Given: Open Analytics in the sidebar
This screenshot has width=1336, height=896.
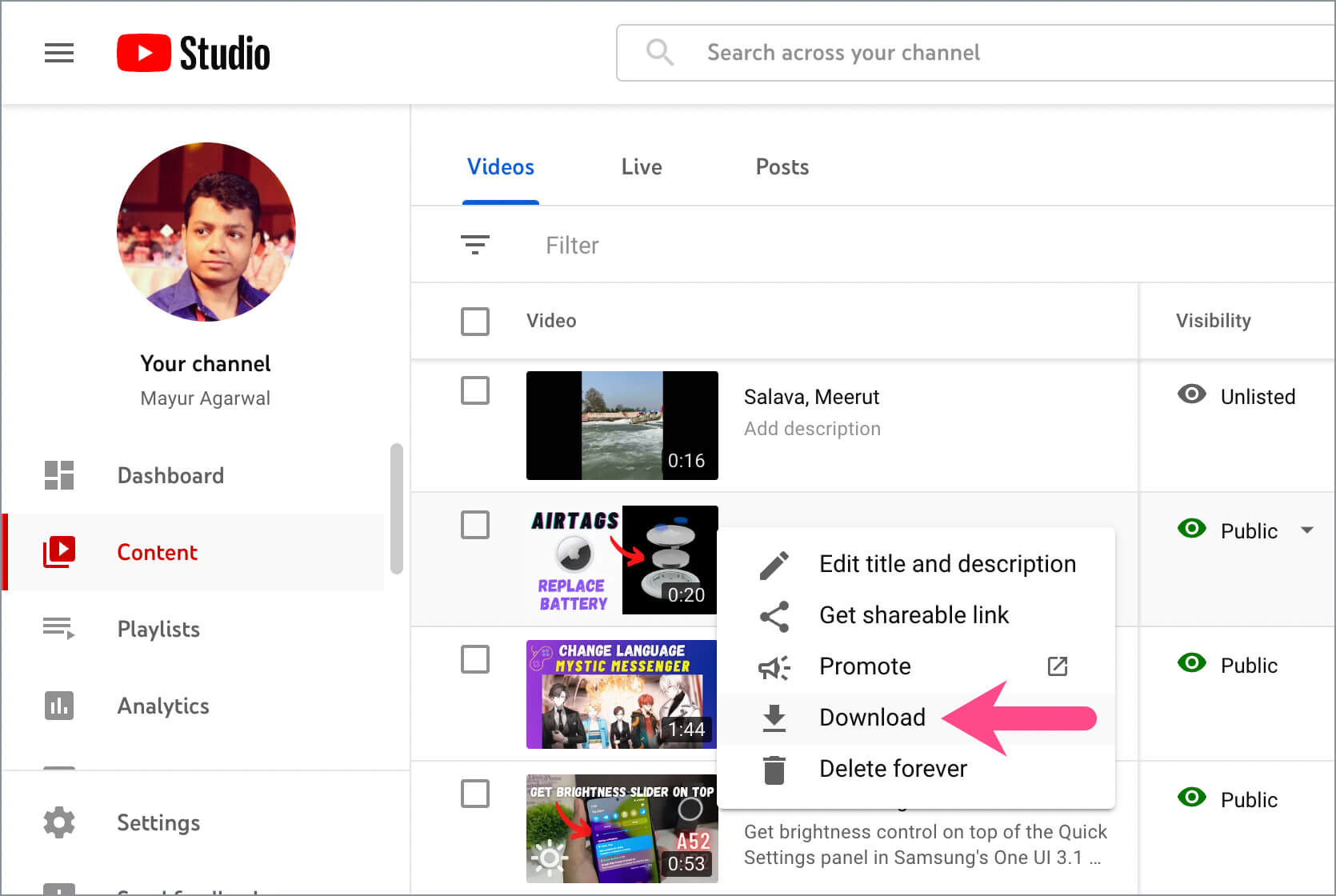Looking at the screenshot, I should coord(163,706).
